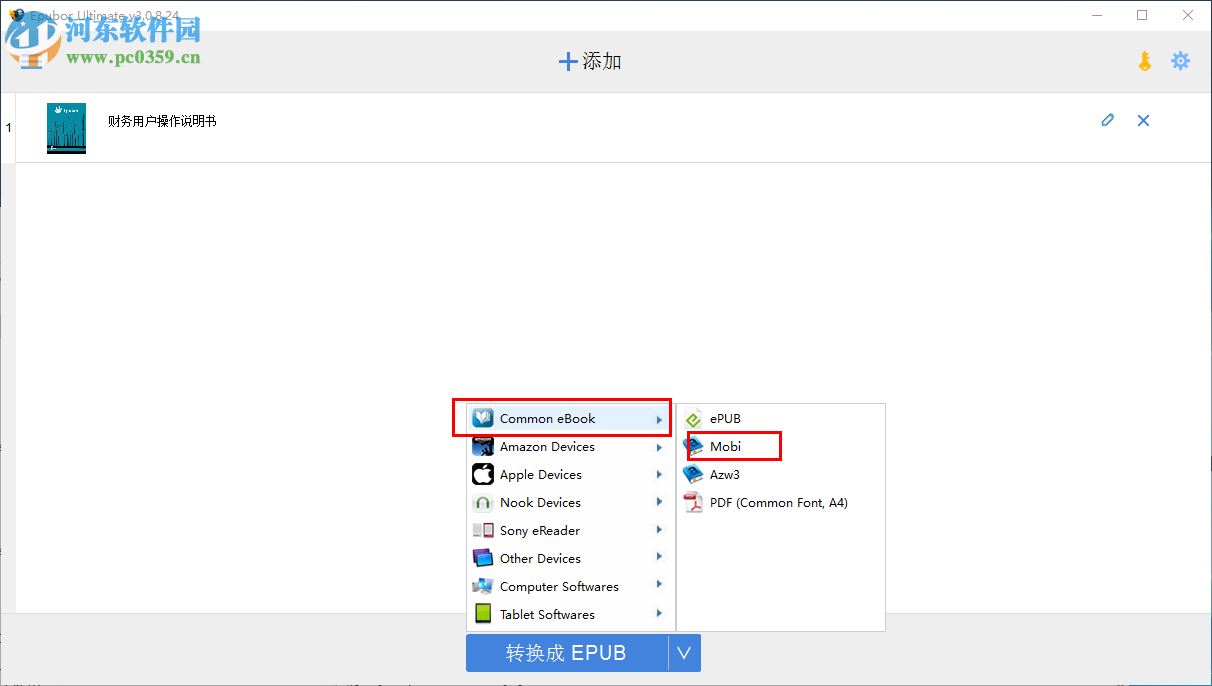Choose Azw3 output format
This screenshot has height=686, width=1212.
click(780, 474)
